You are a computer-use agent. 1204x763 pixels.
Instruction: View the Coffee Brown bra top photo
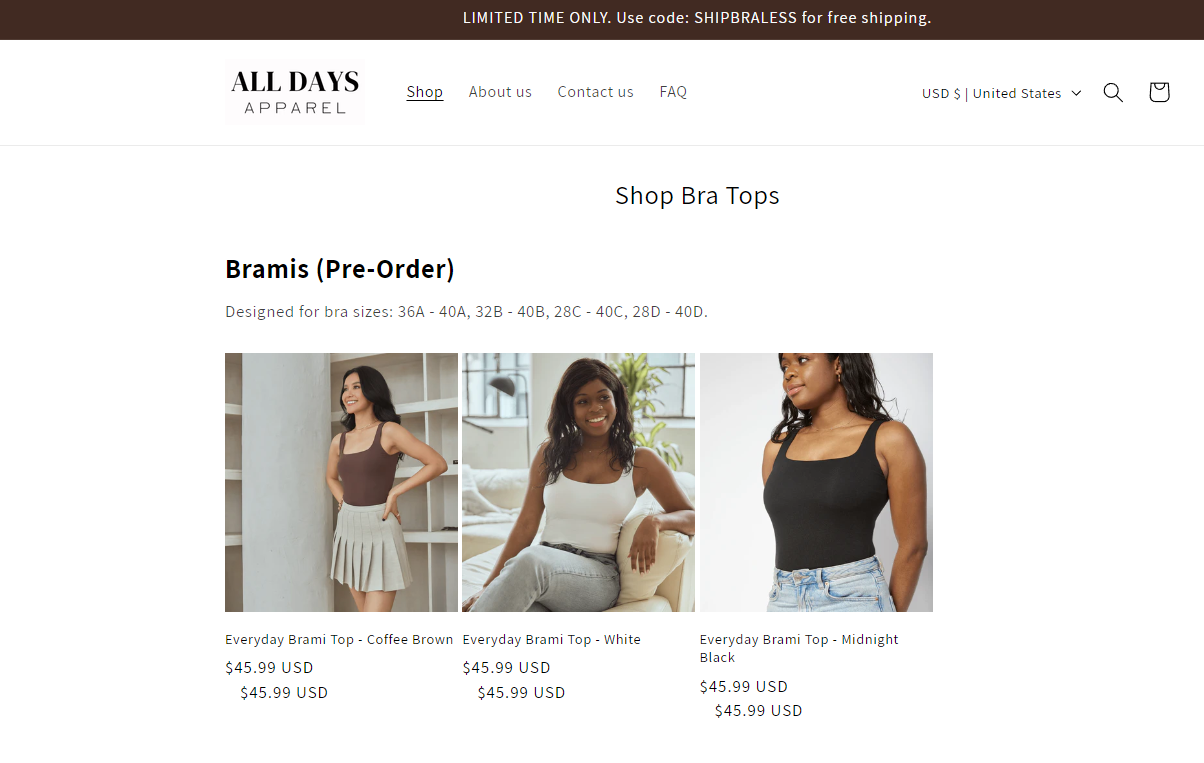click(x=341, y=482)
